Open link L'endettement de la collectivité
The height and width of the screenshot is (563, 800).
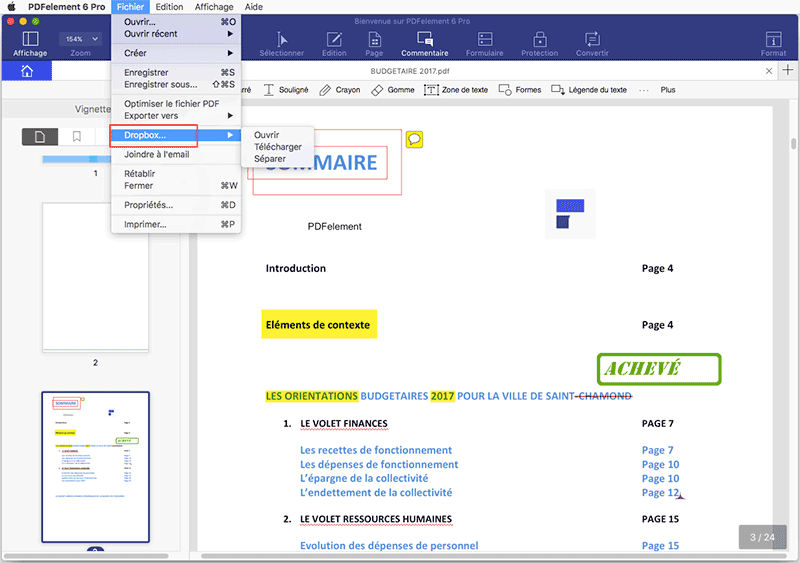376,493
